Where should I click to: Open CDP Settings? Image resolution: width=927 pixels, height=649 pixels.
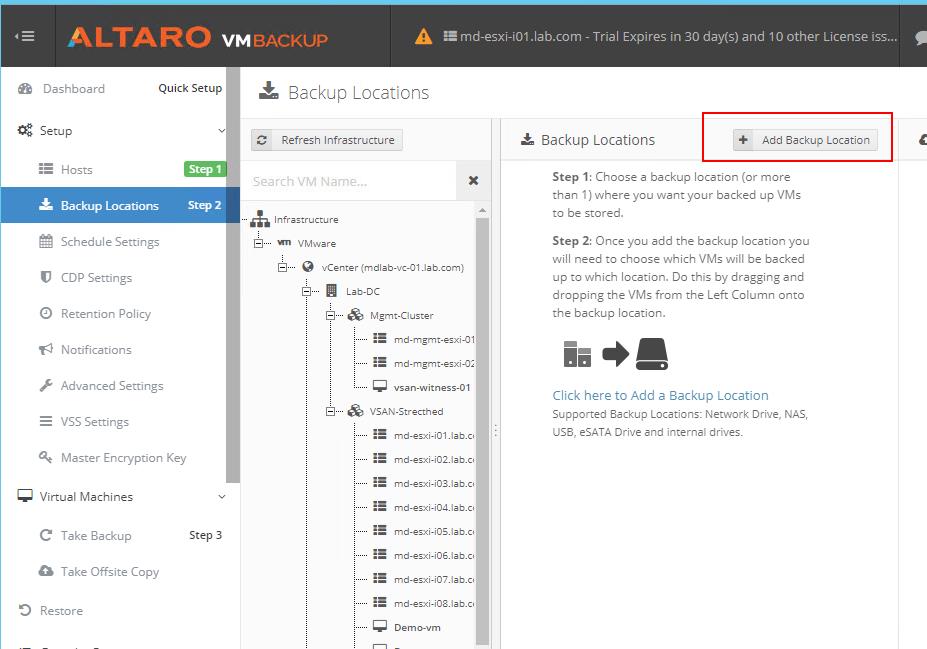(x=96, y=278)
